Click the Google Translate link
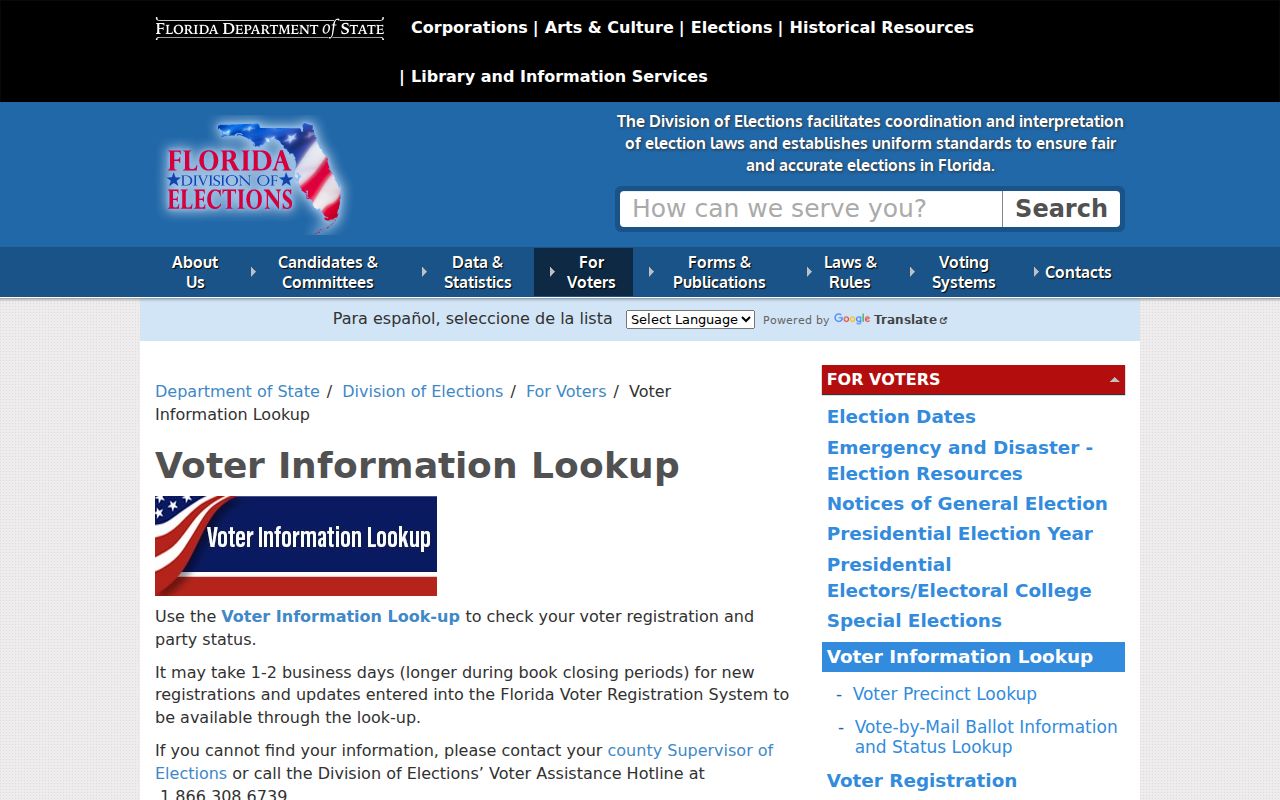1280x800 pixels. click(890, 320)
